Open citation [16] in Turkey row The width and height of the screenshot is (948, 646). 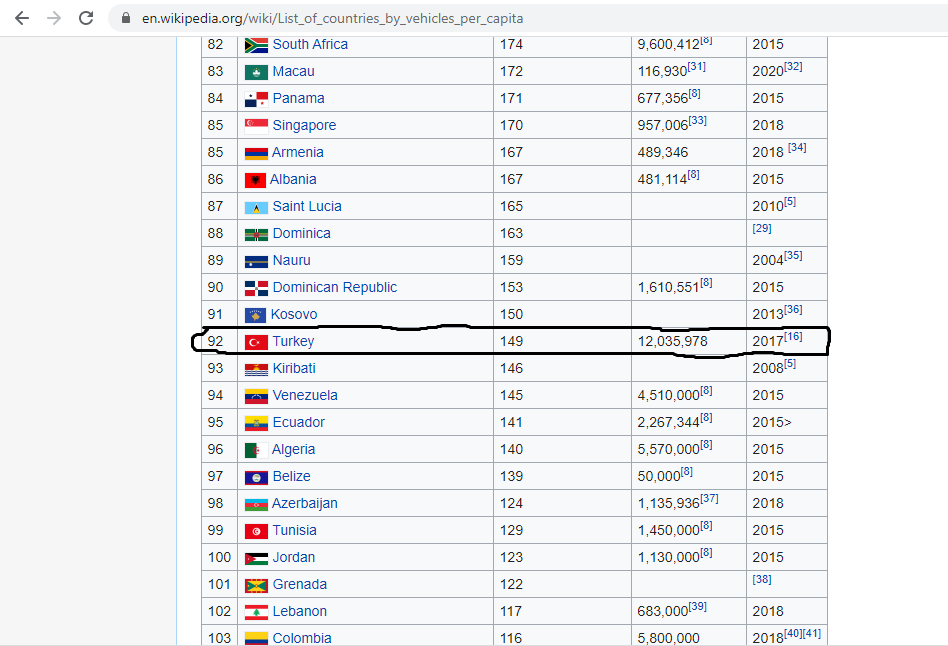point(793,336)
